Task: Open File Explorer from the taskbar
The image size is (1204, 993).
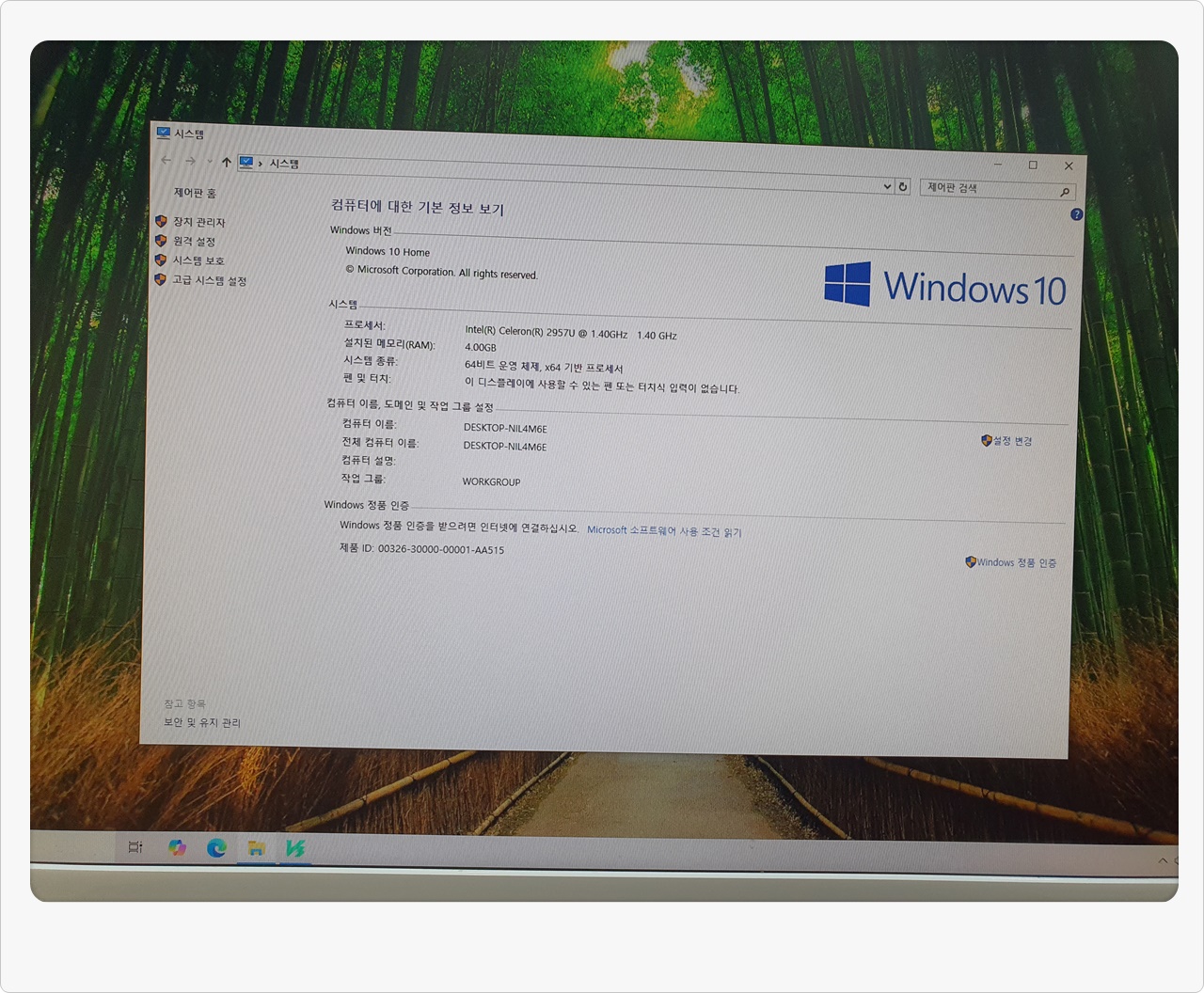Action: (x=256, y=848)
